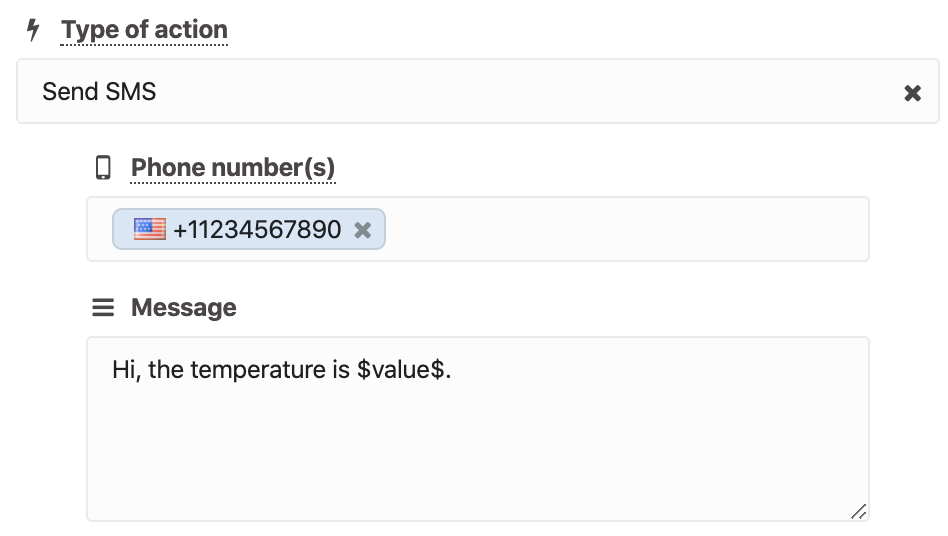The width and height of the screenshot is (948, 536).
Task: Click the message box resize handle
Action: [x=859, y=512]
